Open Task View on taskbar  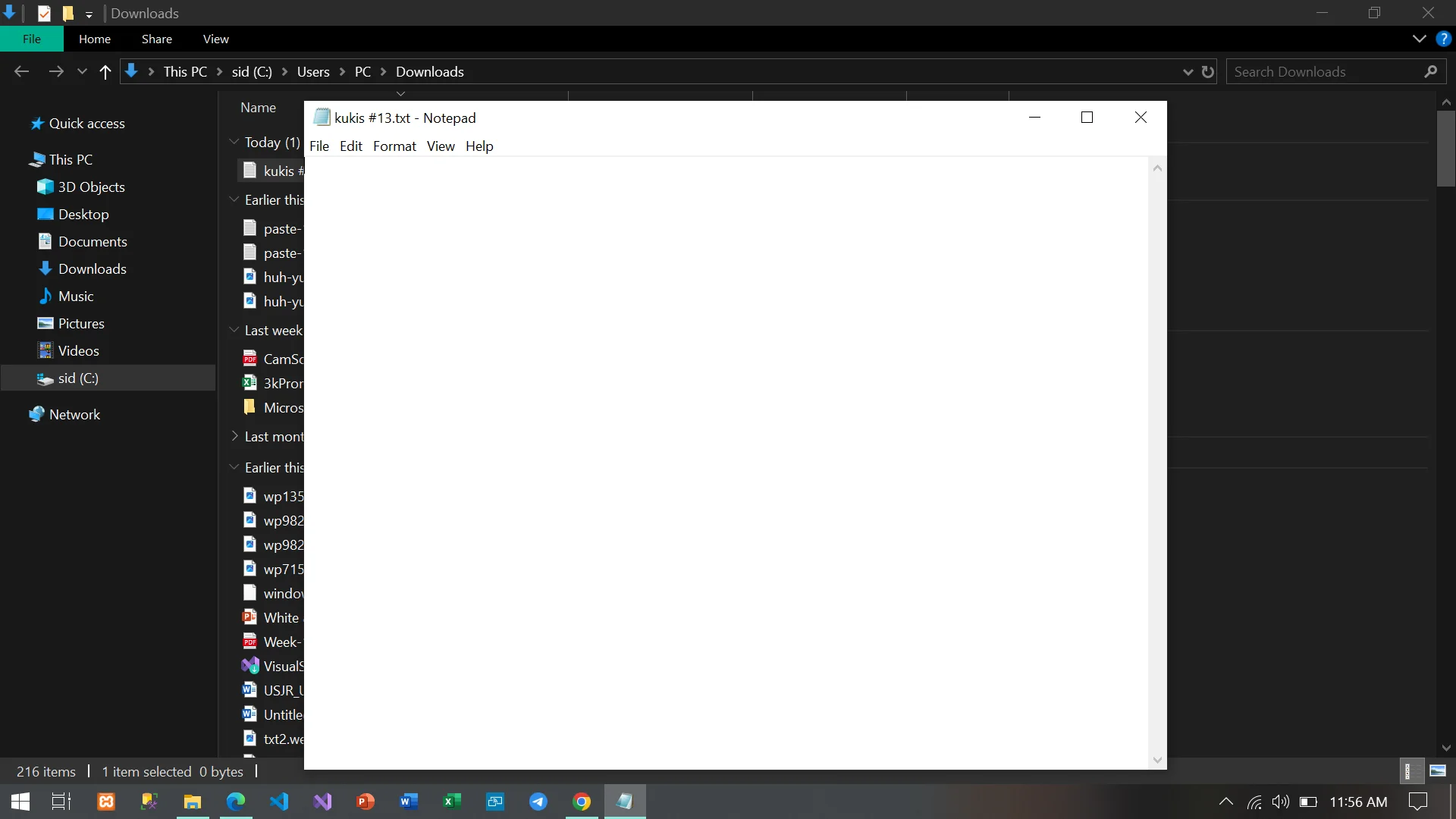pos(61,802)
